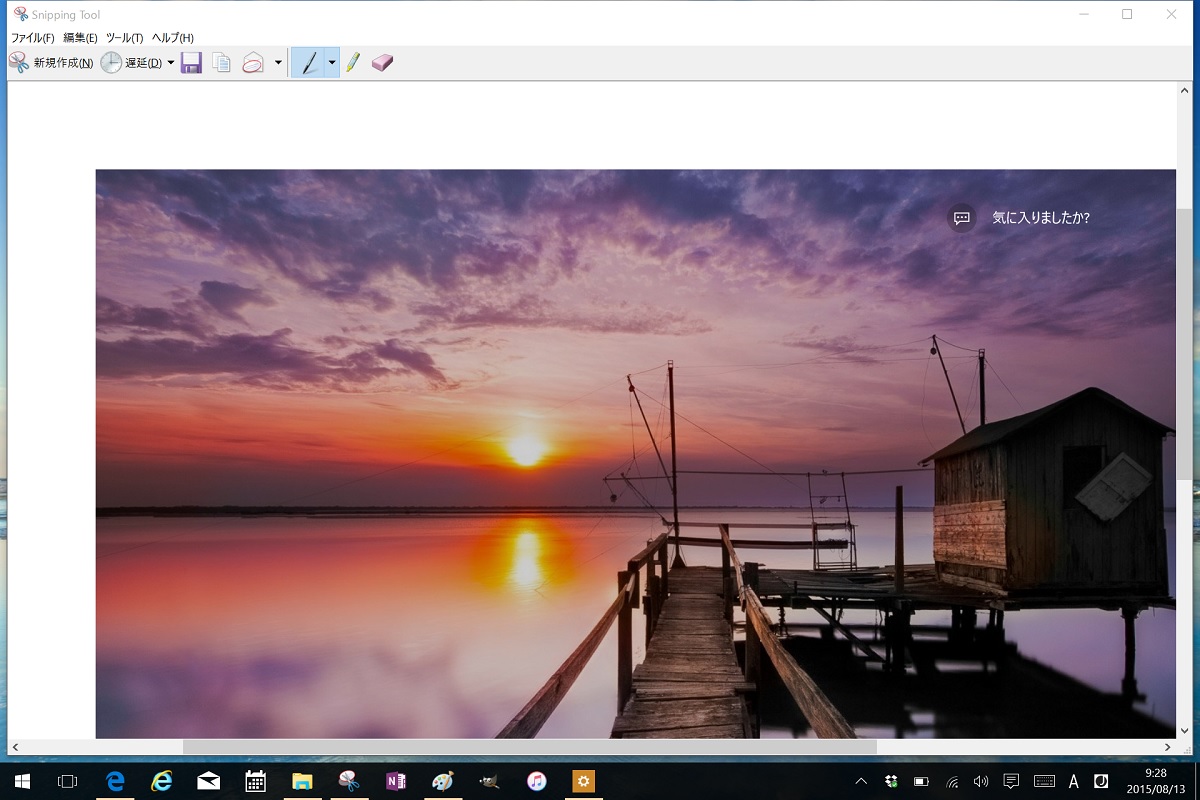Open OneNote from the taskbar
The image size is (1200, 800).
coord(396,781)
